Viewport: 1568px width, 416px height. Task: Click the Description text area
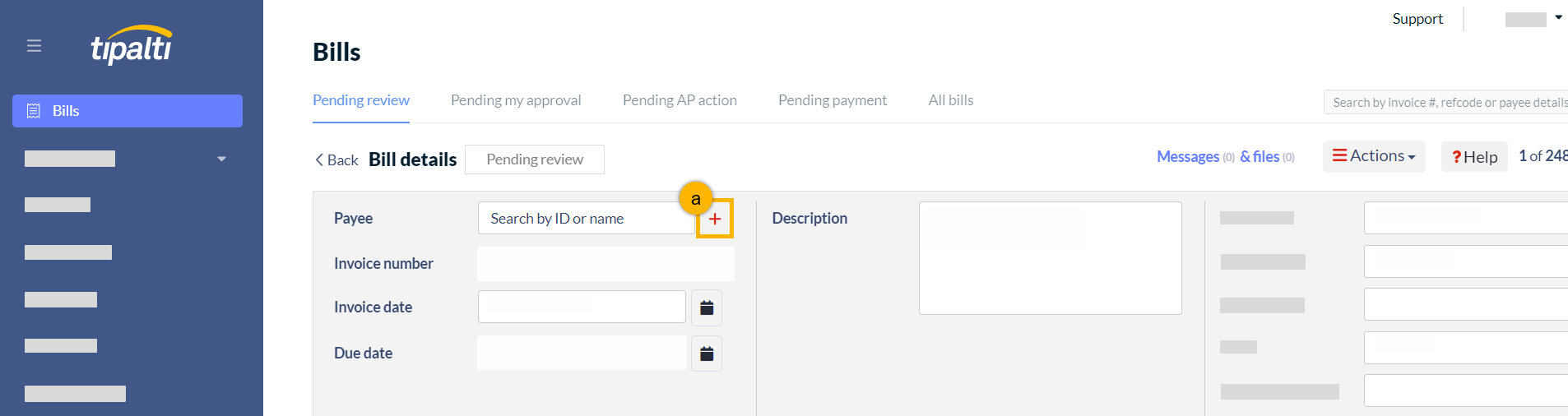[x=1051, y=258]
